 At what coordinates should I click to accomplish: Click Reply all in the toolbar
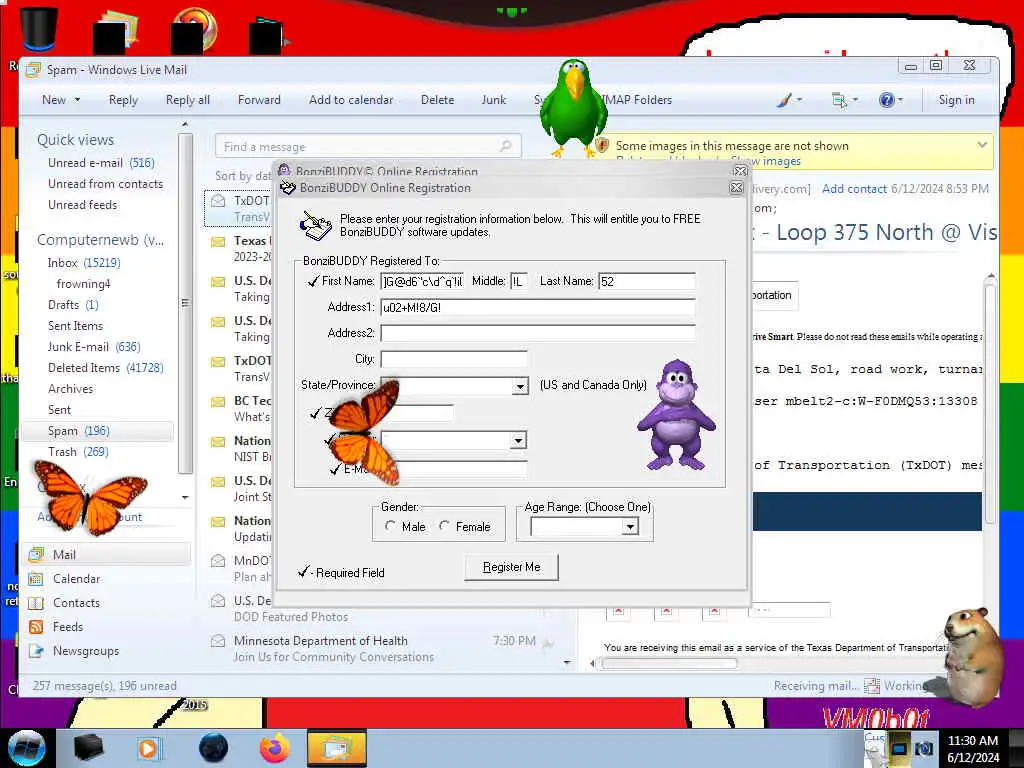tap(188, 100)
